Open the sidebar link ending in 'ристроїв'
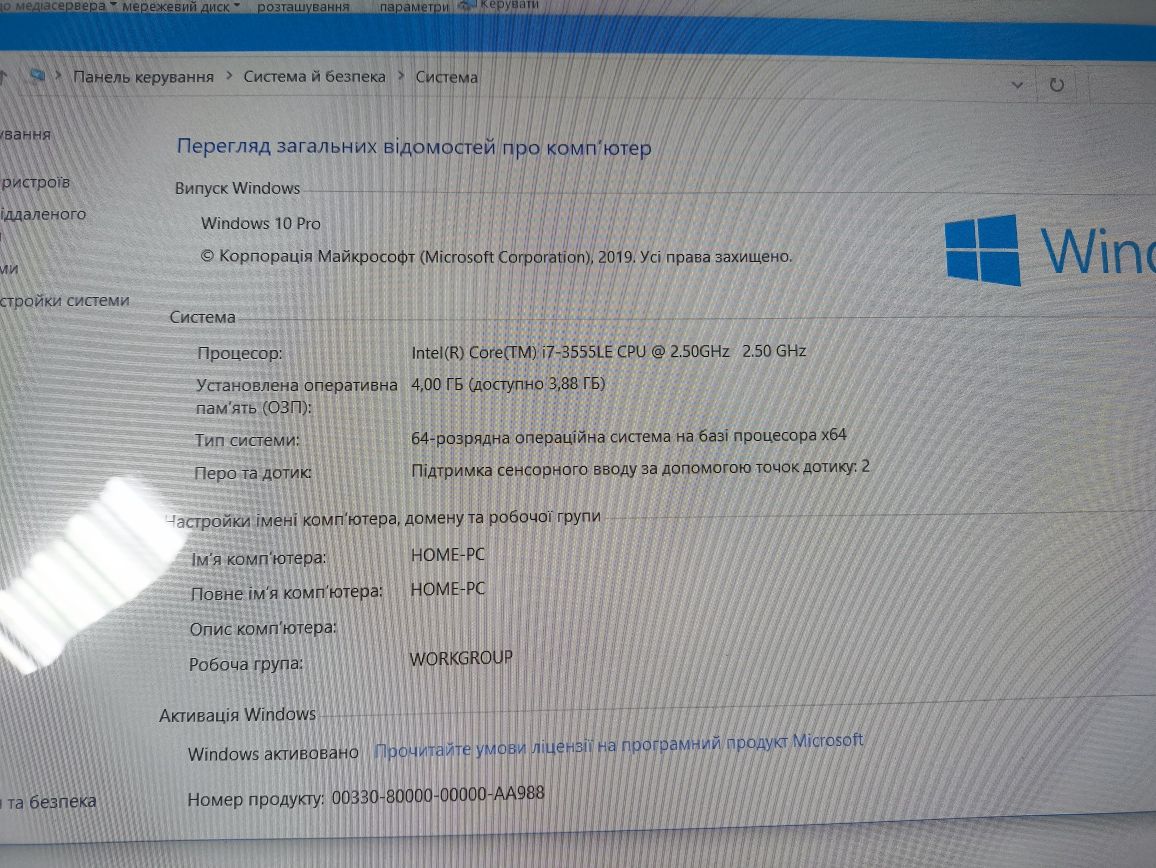Image resolution: width=1156 pixels, height=868 pixels. (x=35, y=181)
